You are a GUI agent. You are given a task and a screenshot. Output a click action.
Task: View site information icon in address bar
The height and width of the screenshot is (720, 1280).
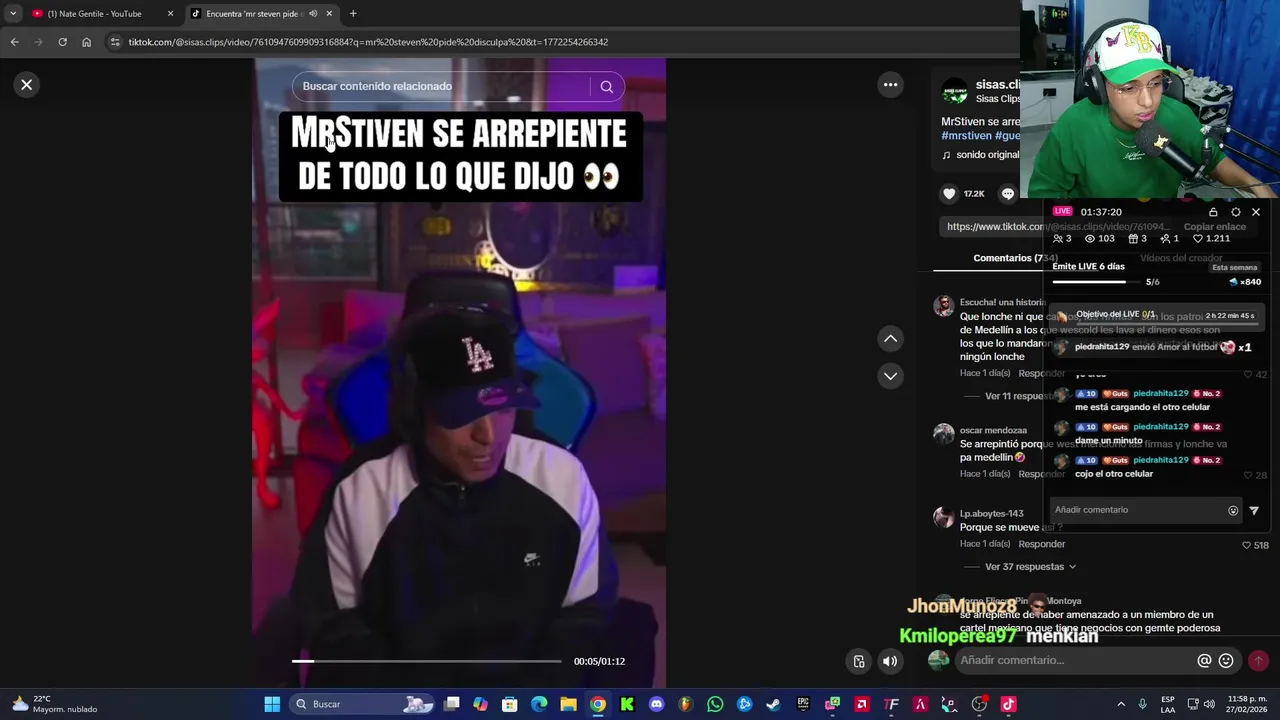pyautogui.click(x=115, y=42)
